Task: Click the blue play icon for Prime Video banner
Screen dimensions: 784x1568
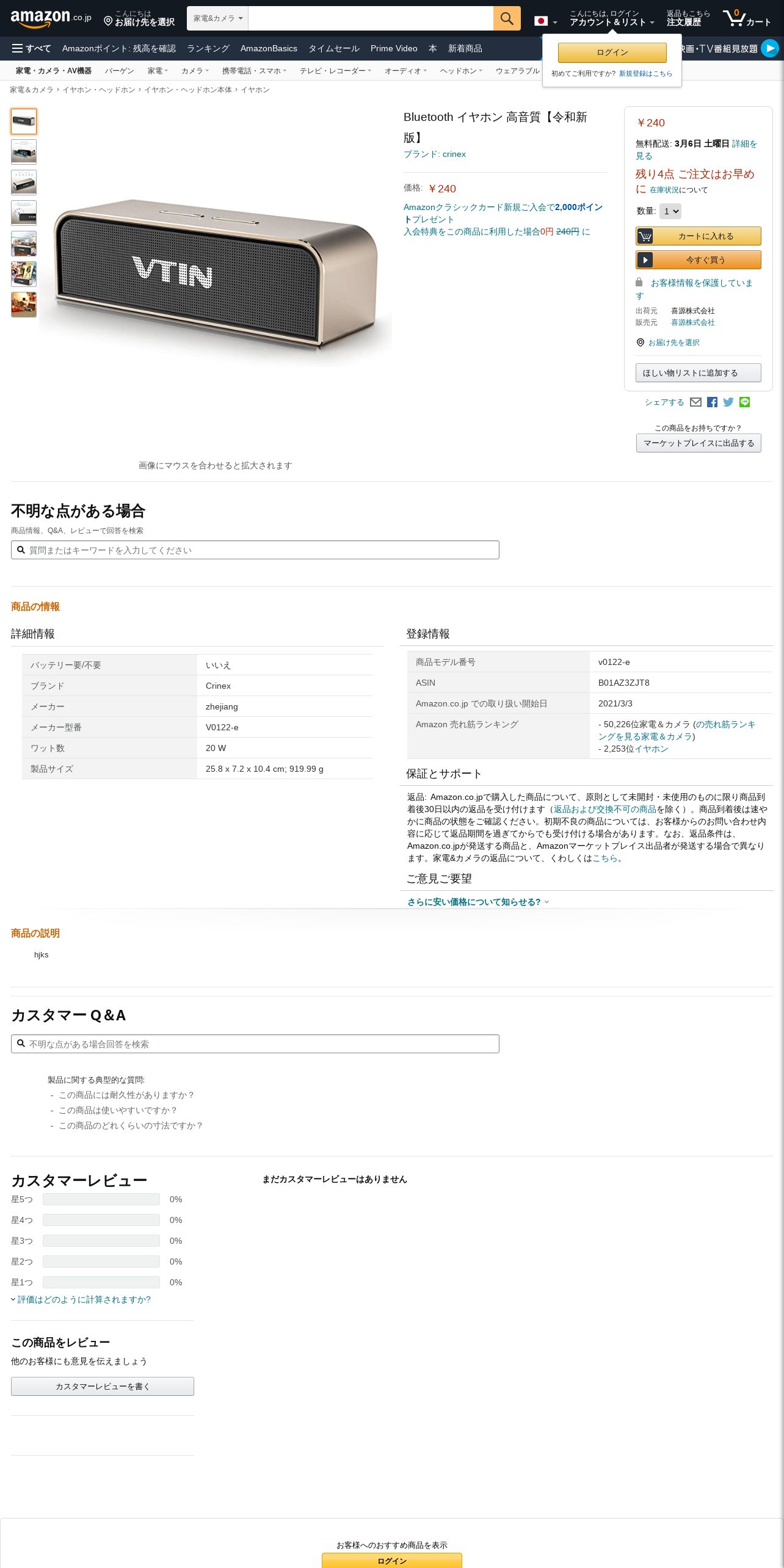Action: (x=770, y=48)
